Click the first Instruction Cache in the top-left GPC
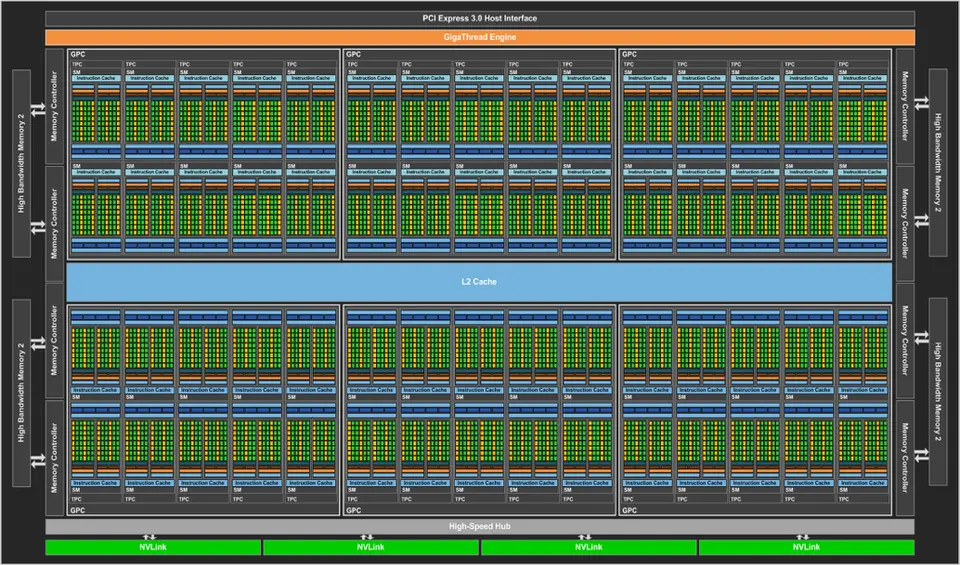 pyautogui.click(x=95, y=78)
